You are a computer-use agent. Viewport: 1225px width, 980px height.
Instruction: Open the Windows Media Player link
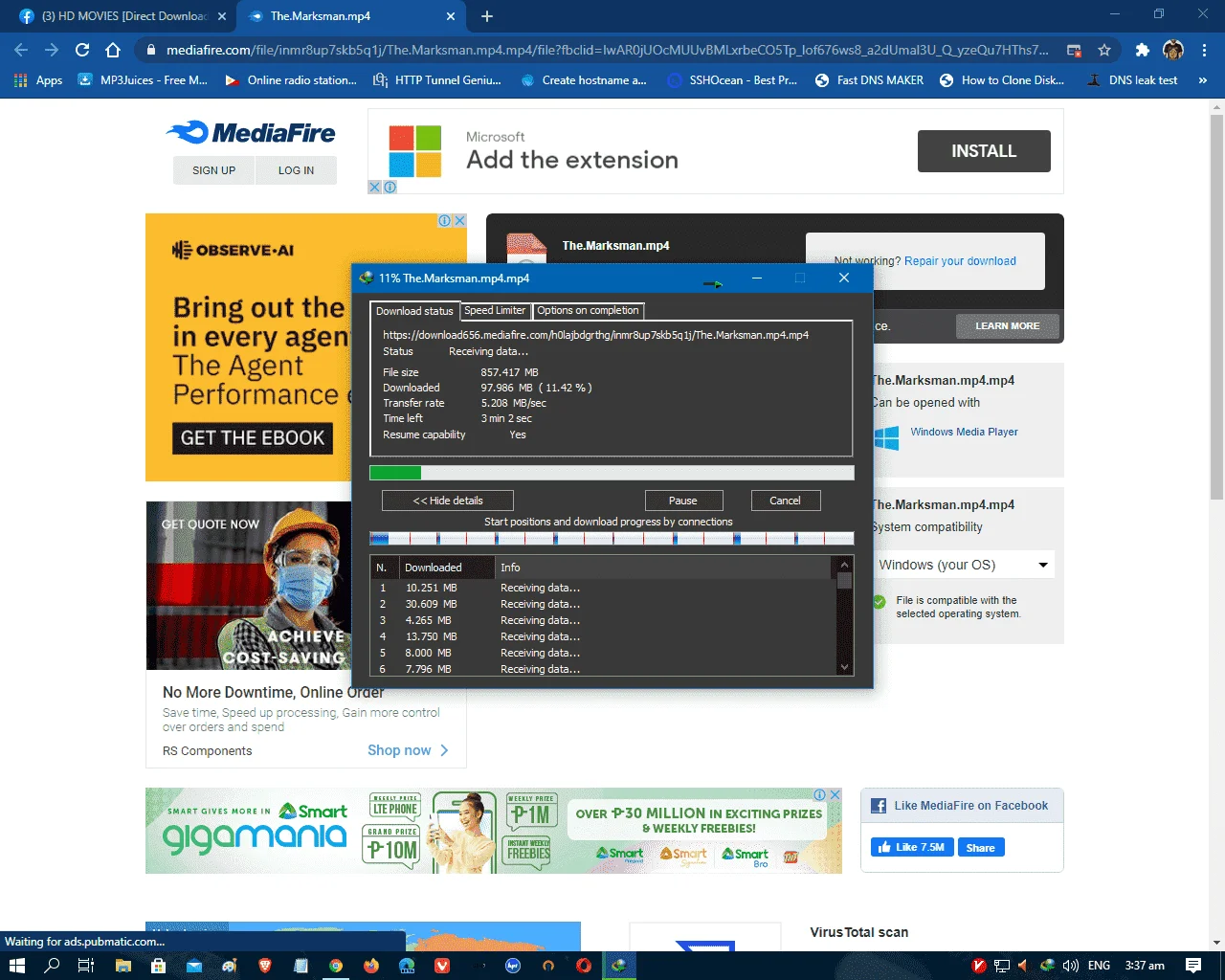click(x=964, y=433)
